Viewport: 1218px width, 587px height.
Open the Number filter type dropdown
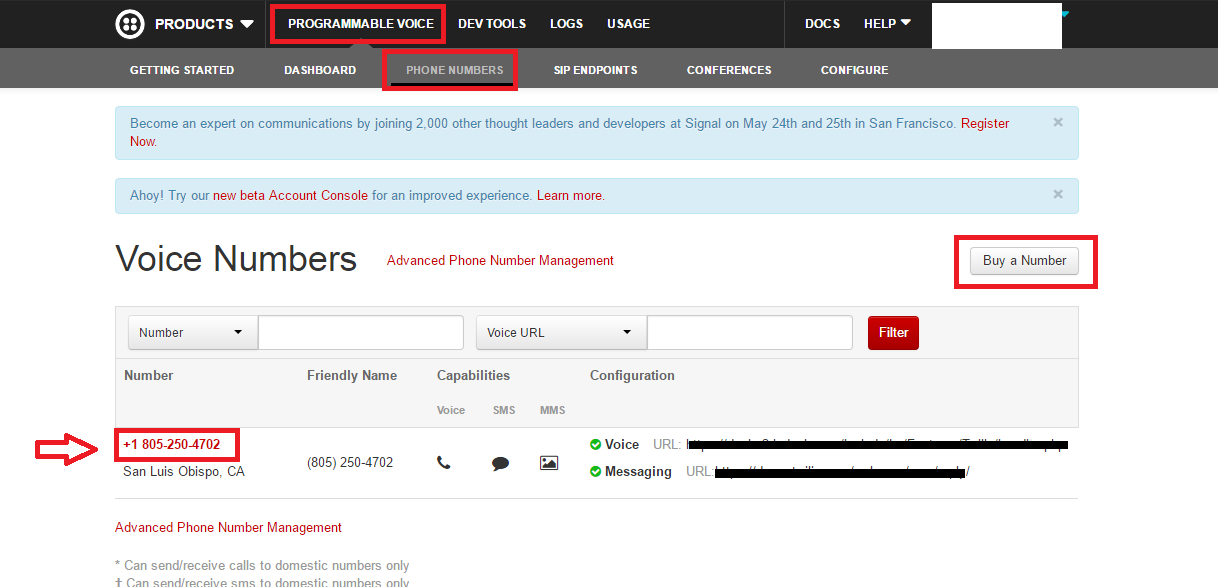click(193, 333)
